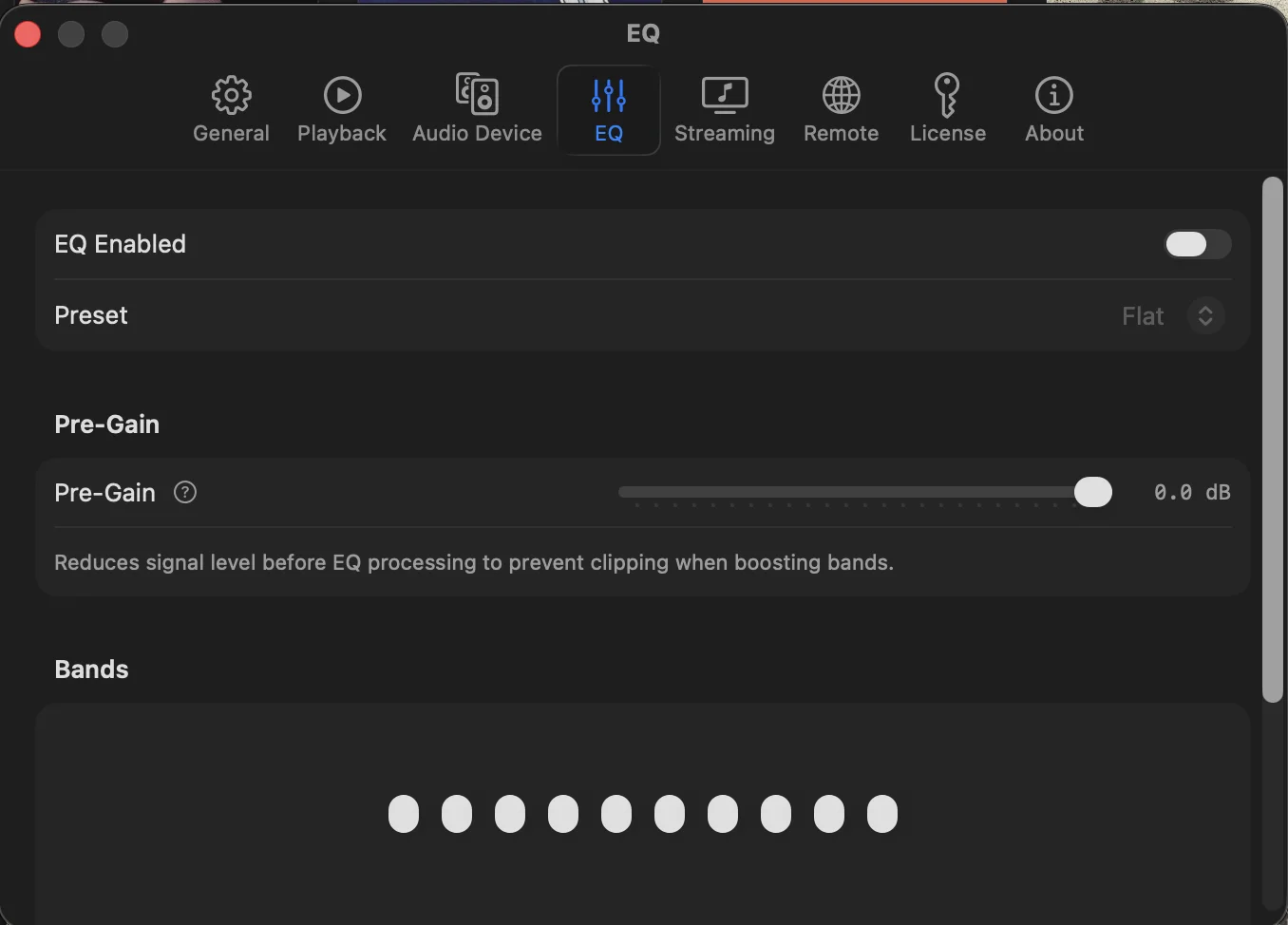
Task: Enable the EQ Enabled switch
Action: click(1197, 244)
